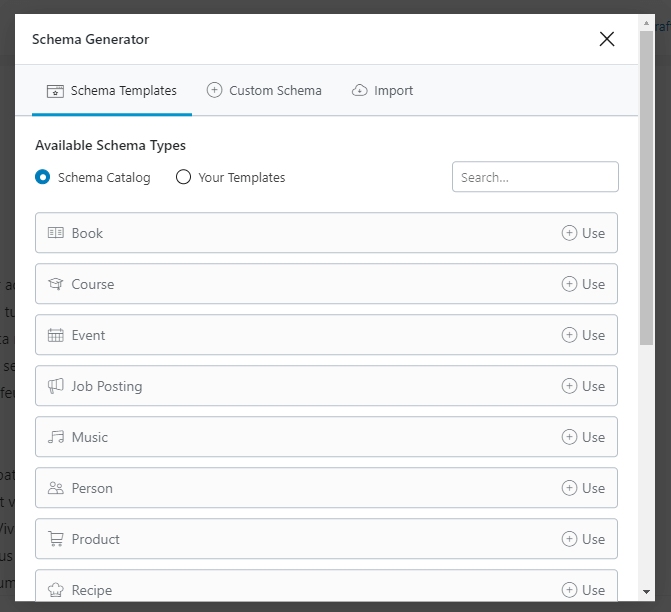This screenshot has height=612, width=671.
Task: Click the scrollbar up arrow
Action: [646, 23]
